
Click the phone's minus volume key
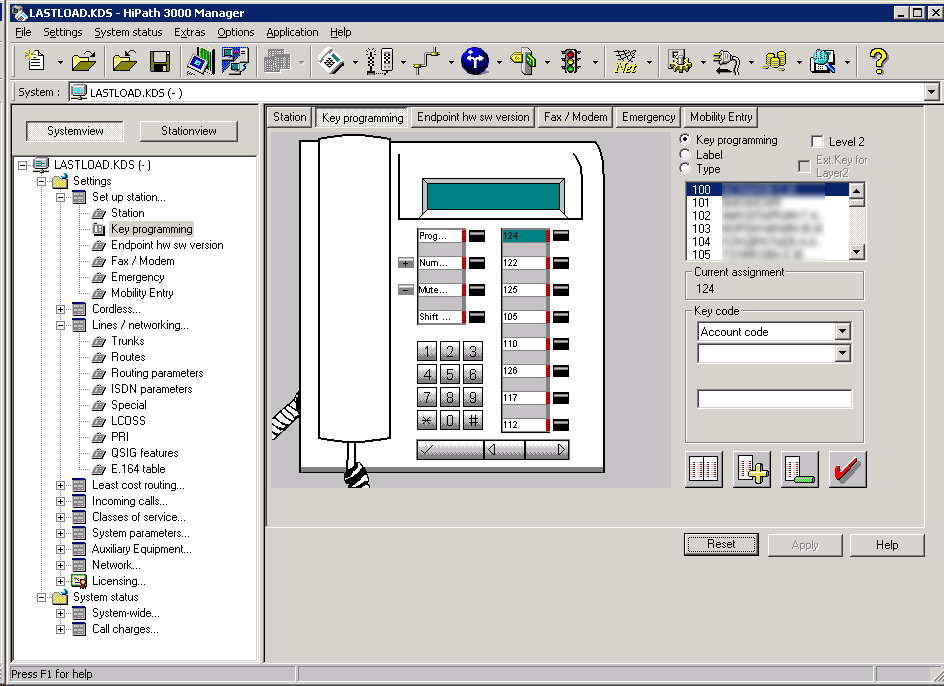(x=406, y=290)
